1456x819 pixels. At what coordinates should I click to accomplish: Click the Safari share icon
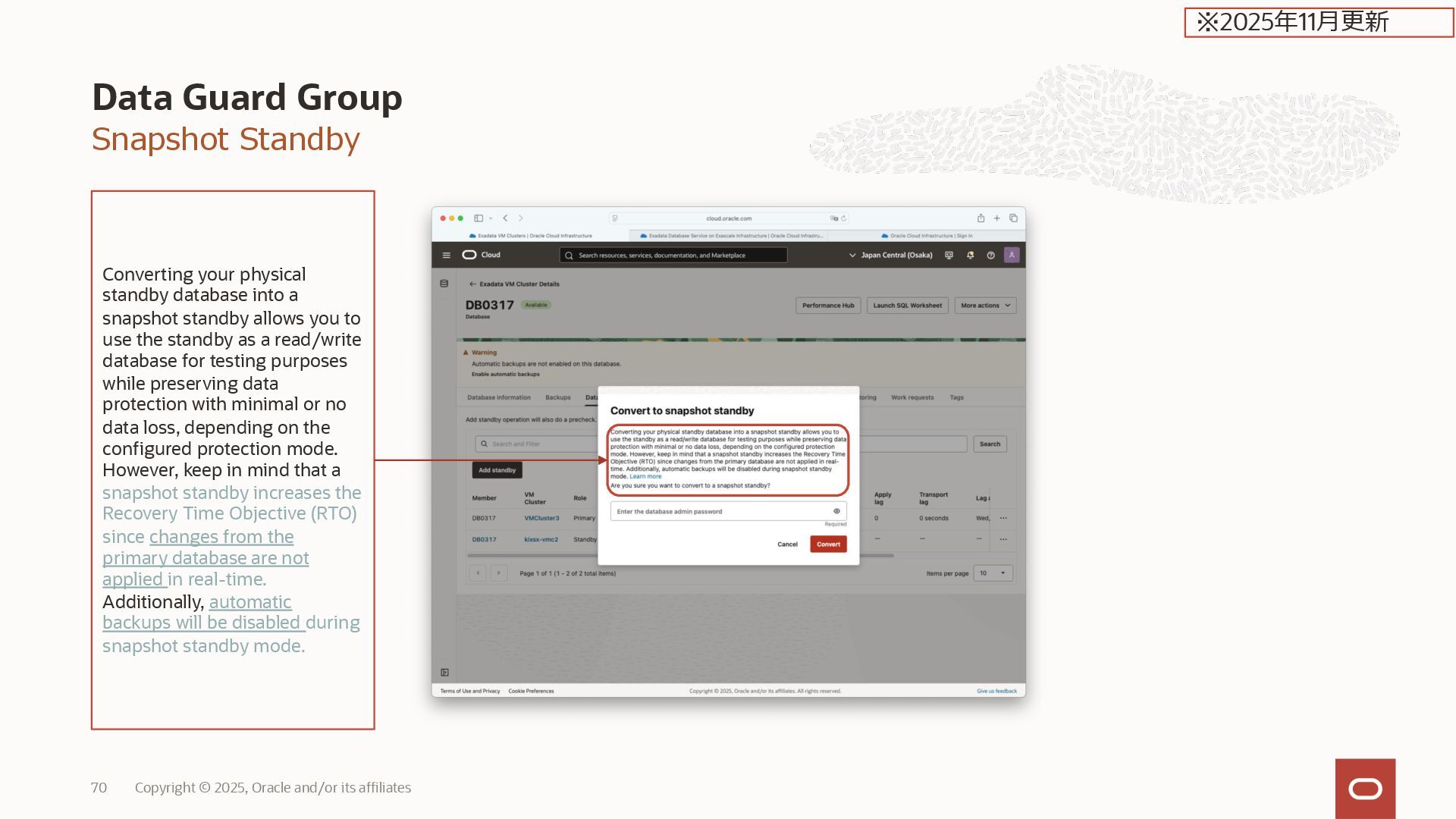981,218
